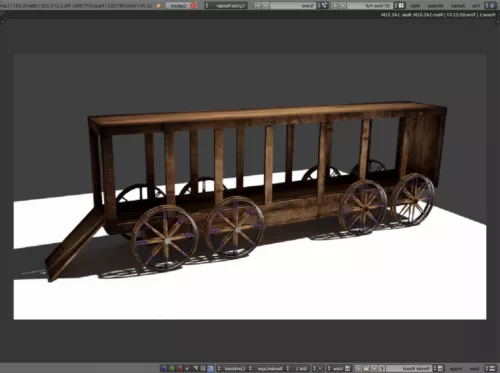Viewport: 500px width, 373px height.
Task: Open the Render menu
Action: click(457, 6)
